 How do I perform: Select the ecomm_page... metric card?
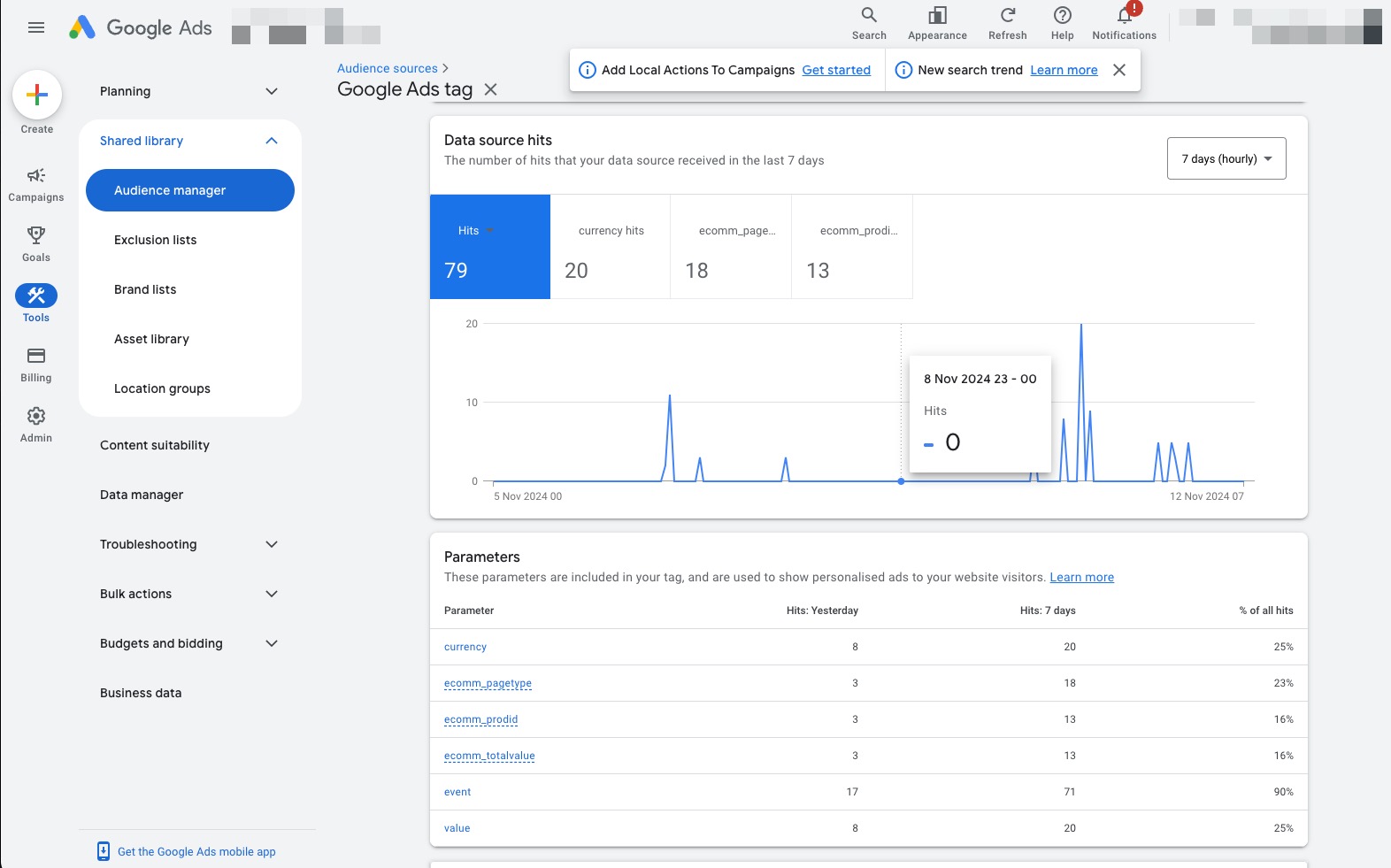click(731, 247)
